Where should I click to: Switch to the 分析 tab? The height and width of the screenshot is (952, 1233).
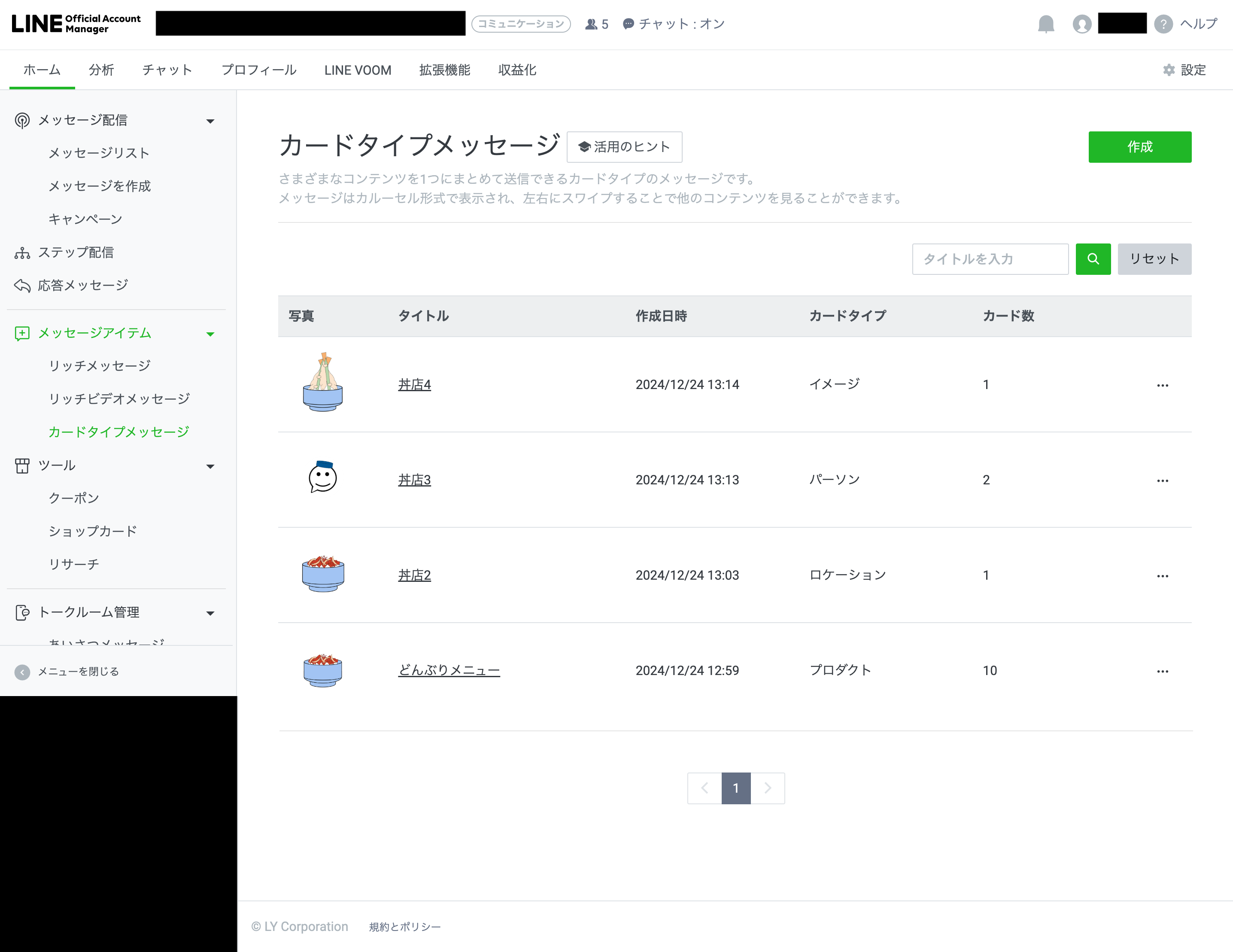click(x=101, y=70)
